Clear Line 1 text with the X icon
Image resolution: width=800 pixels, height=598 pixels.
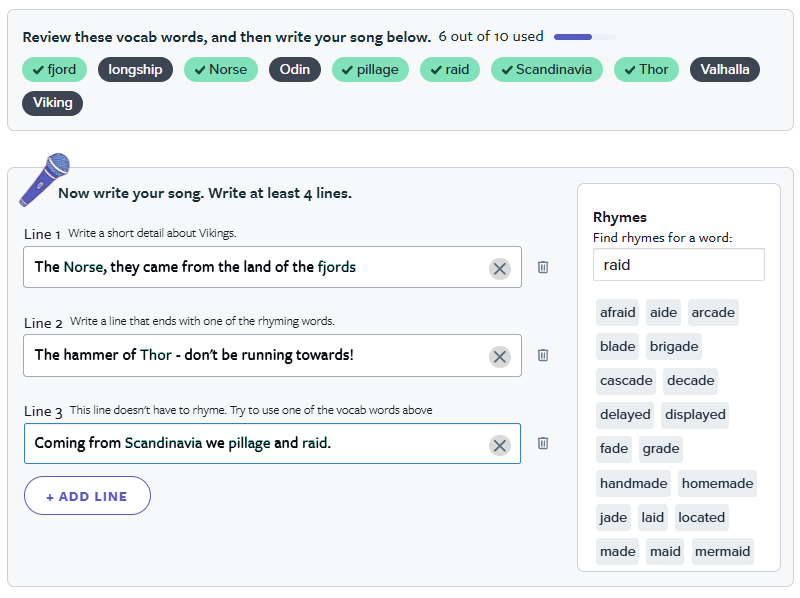[499, 268]
